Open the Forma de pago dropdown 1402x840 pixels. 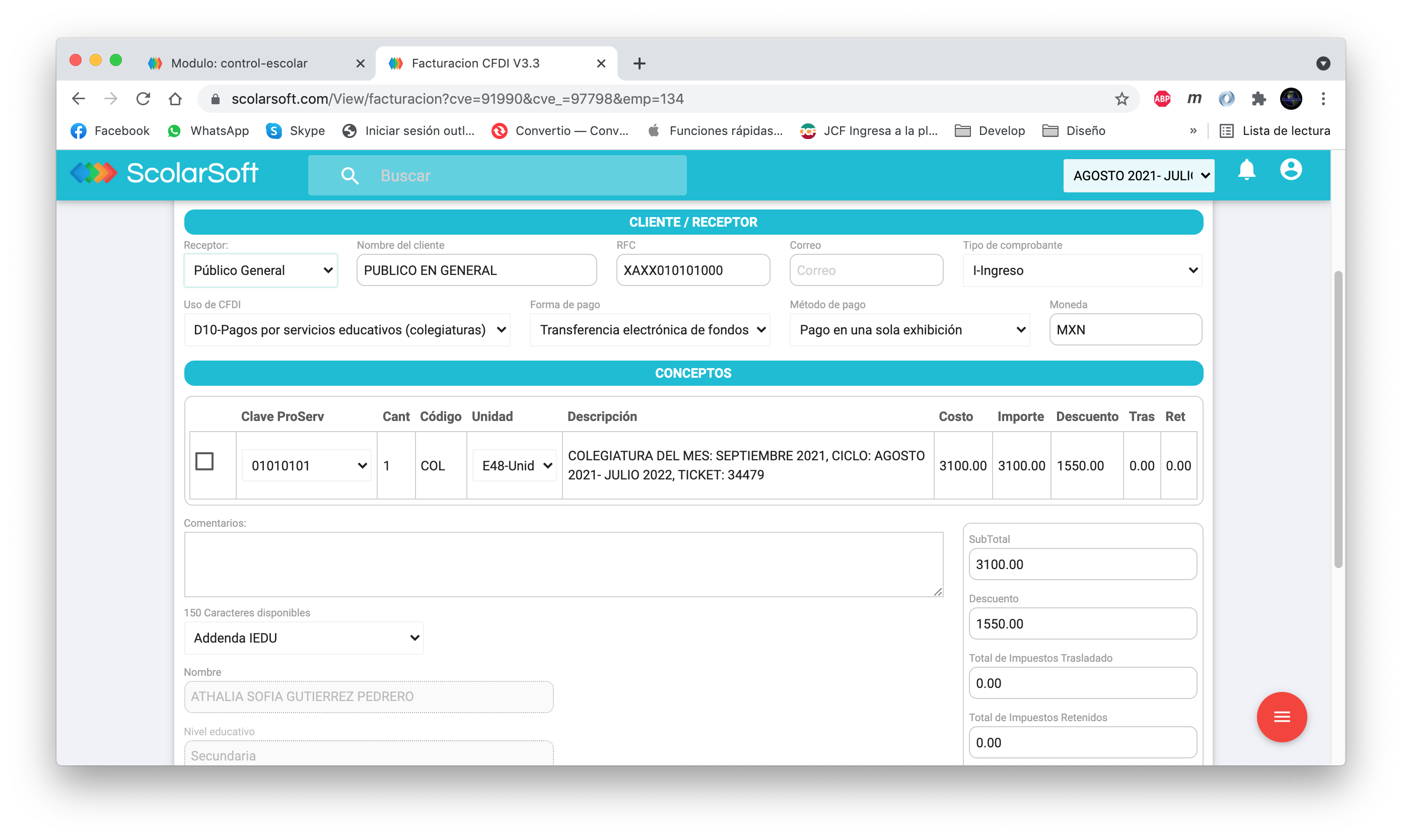[650, 329]
